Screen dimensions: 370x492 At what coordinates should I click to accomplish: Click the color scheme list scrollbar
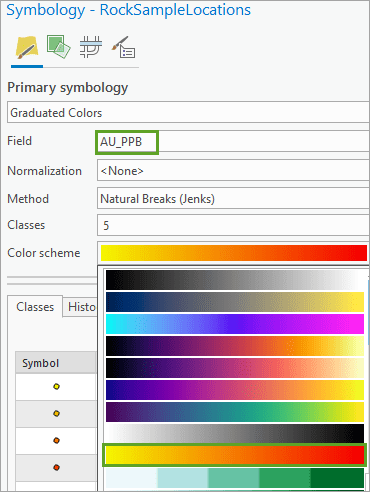(x=368, y=313)
